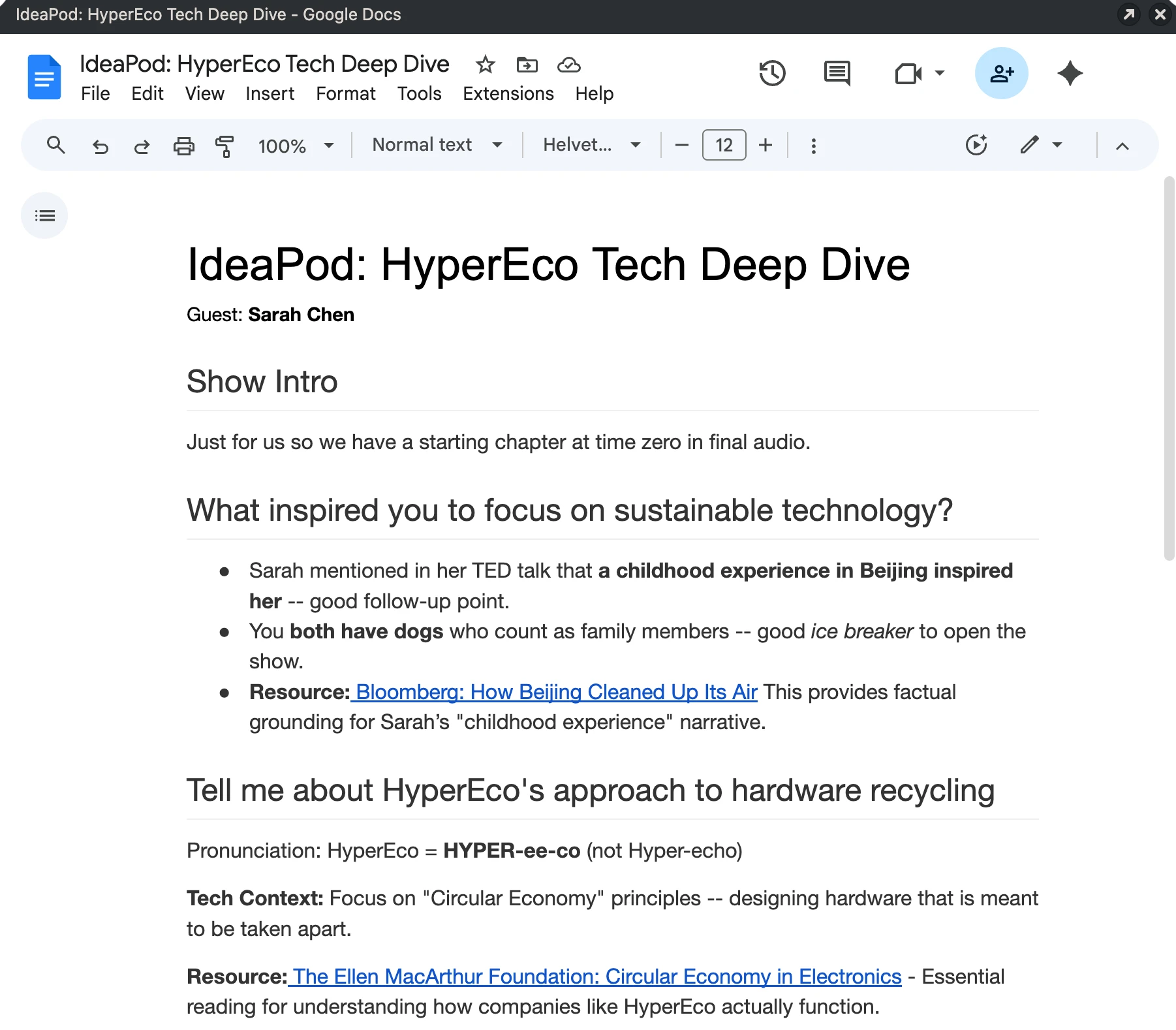The height and width of the screenshot is (1030, 1176).
Task: Print the document
Action: (x=183, y=146)
